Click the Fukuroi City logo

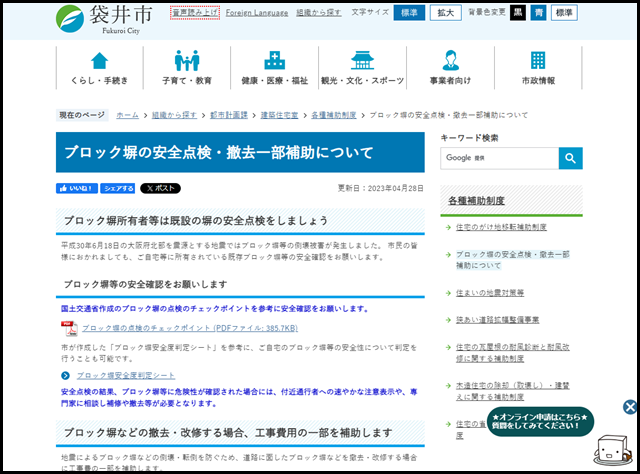point(103,17)
